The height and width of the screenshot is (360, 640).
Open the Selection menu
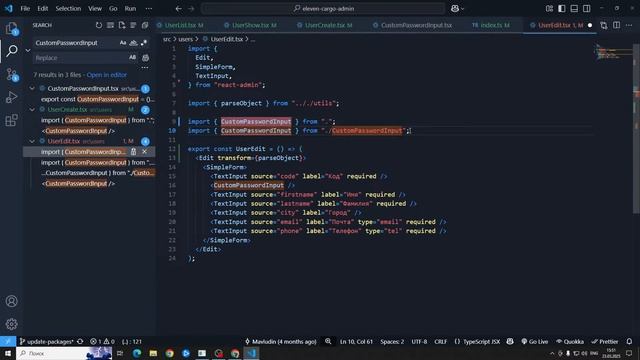[68, 9]
